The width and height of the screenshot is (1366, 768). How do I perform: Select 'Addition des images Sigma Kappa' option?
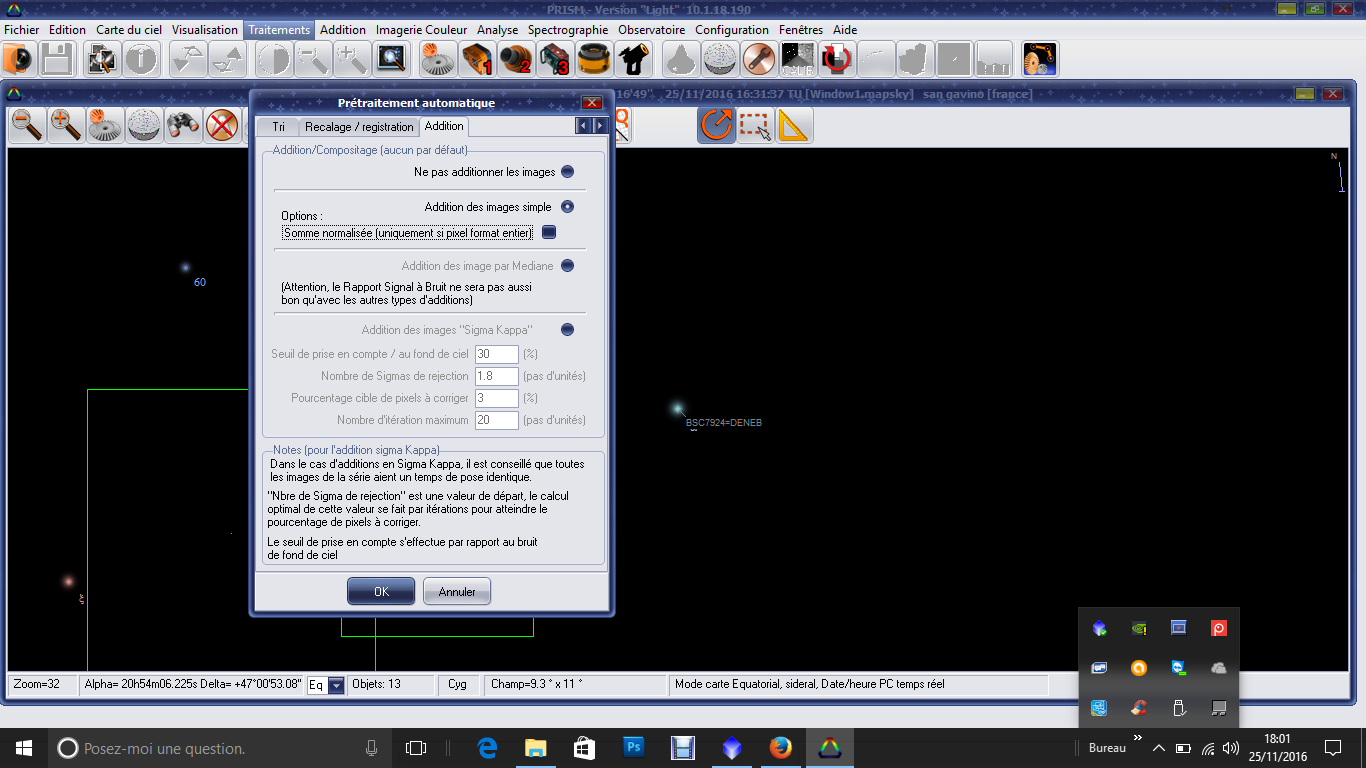[x=567, y=330]
